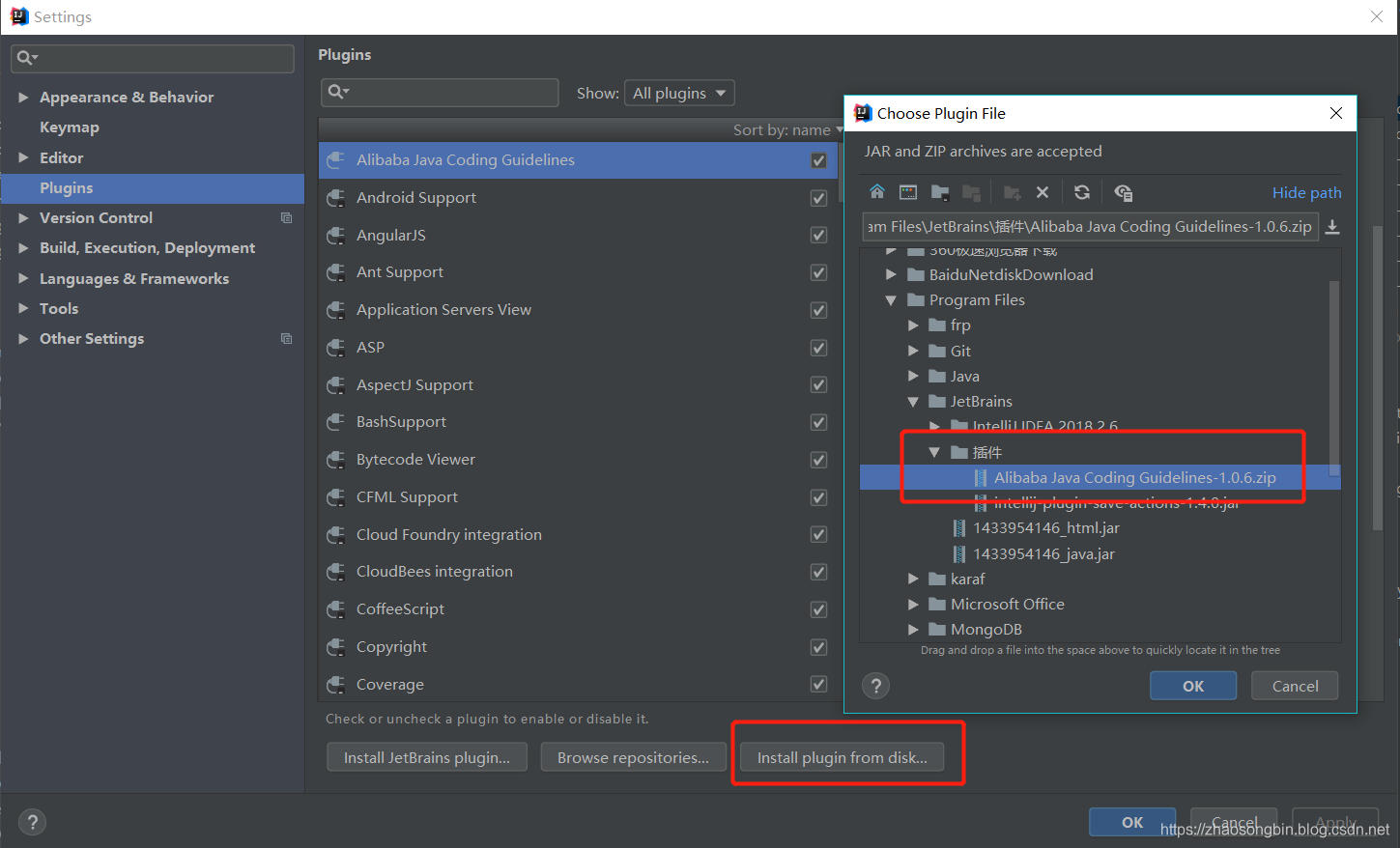Click the settings search input field
Image resolution: width=1400 pixels, height=848 pixels.
(x=153, y=58)
